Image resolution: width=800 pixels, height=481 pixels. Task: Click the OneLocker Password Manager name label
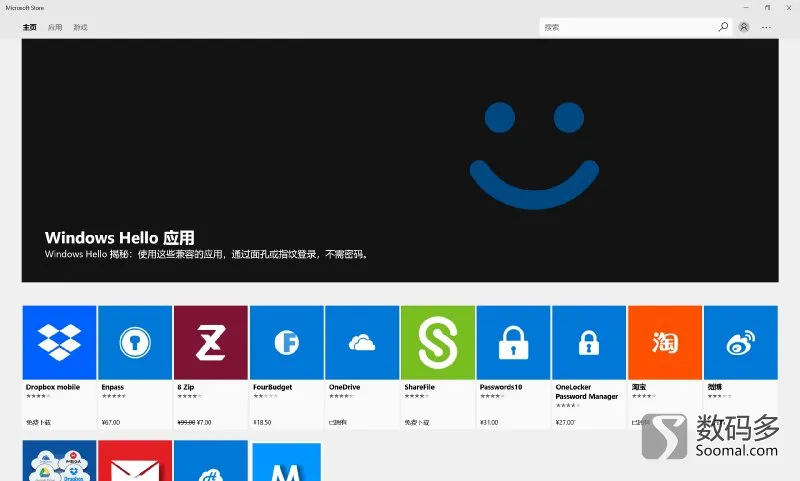[x=587, y=392]
